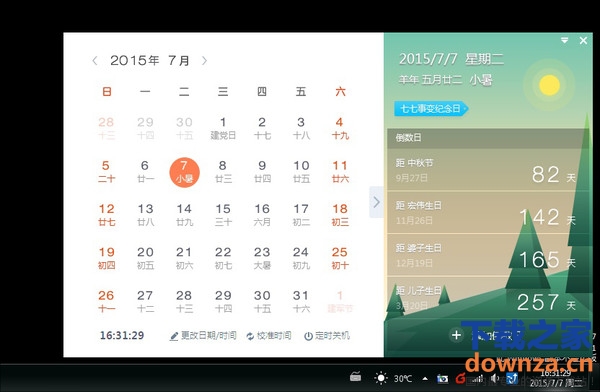The image size is (600, 392).
Task: Select the 七七事变纪念日 tag
Action: click(x=431, y=109)
